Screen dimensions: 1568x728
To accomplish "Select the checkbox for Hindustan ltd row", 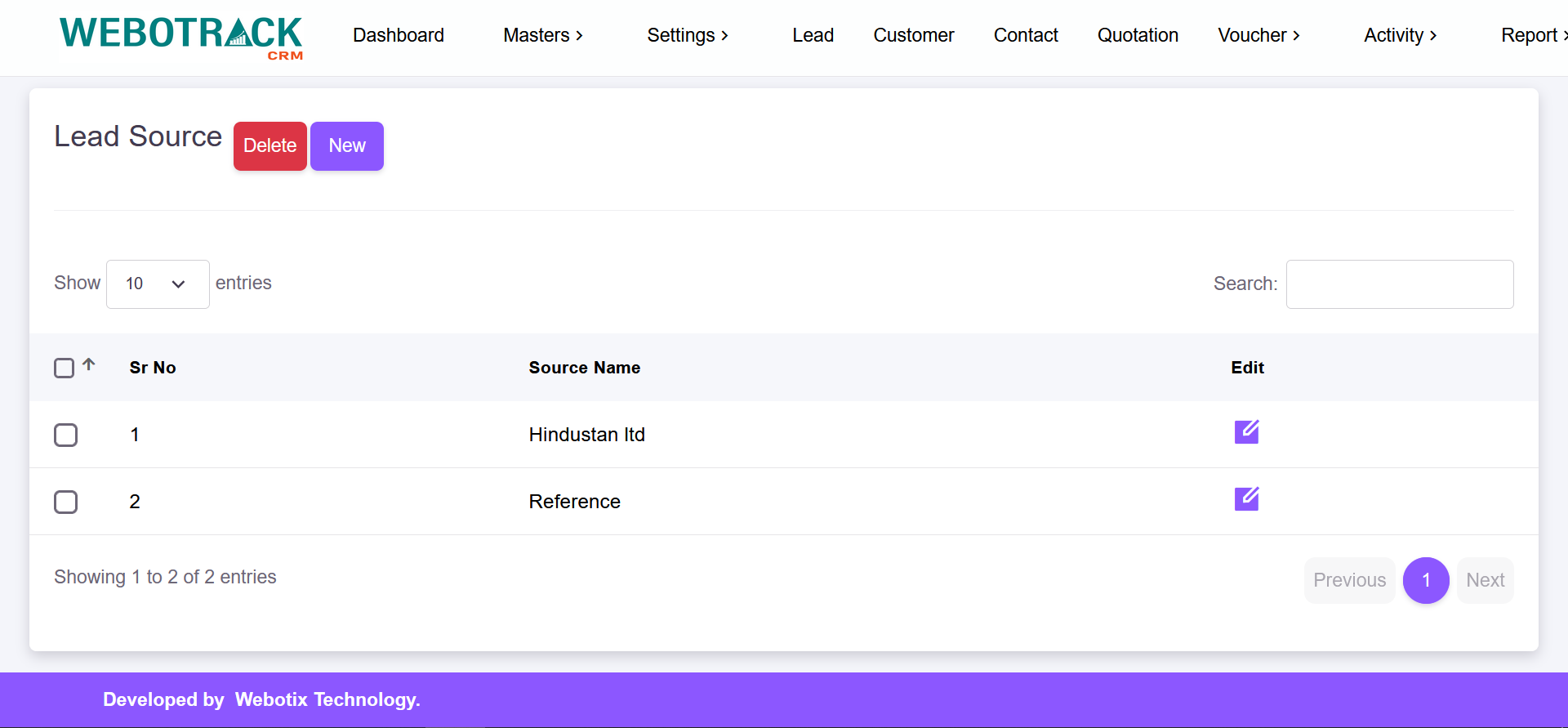I will pyautogui.click(x=66, y=435).
